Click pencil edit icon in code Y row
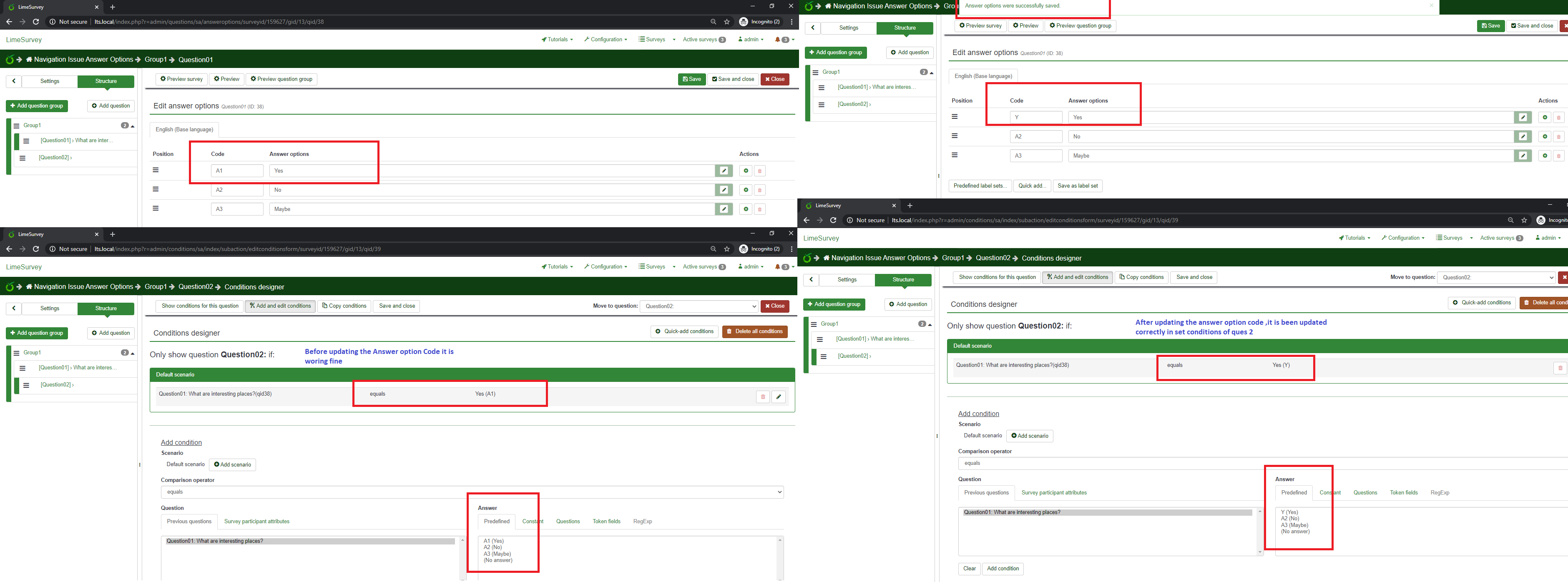The height and width of the screenshot is (582, 1568). click(1523, 118)
